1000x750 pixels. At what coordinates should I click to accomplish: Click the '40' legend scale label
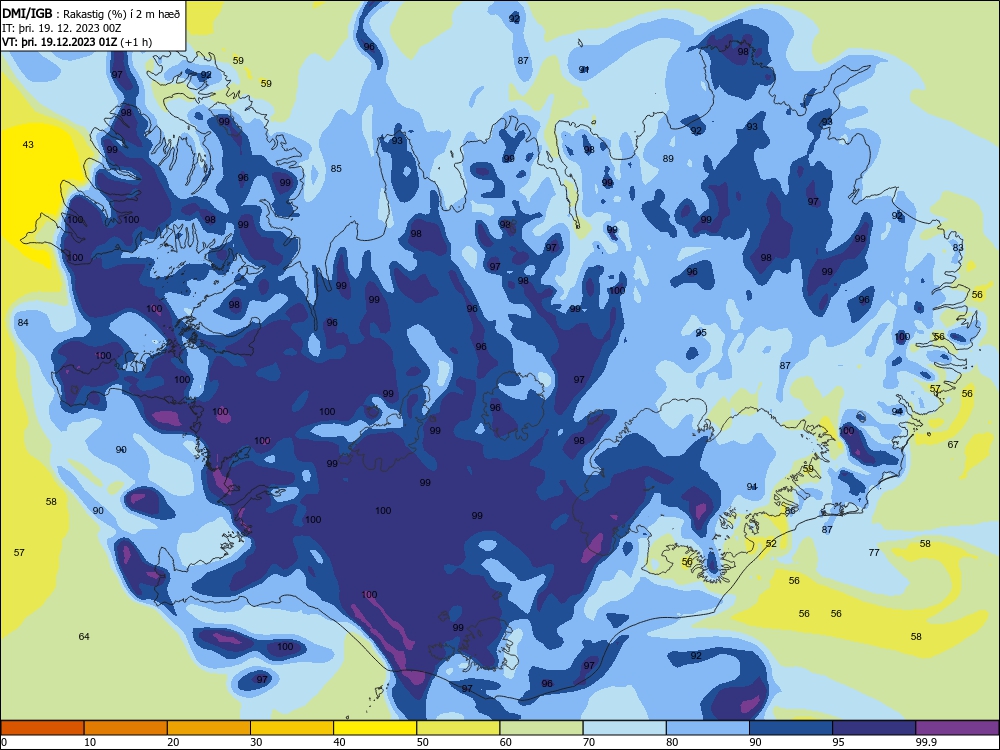pos(339,742)
